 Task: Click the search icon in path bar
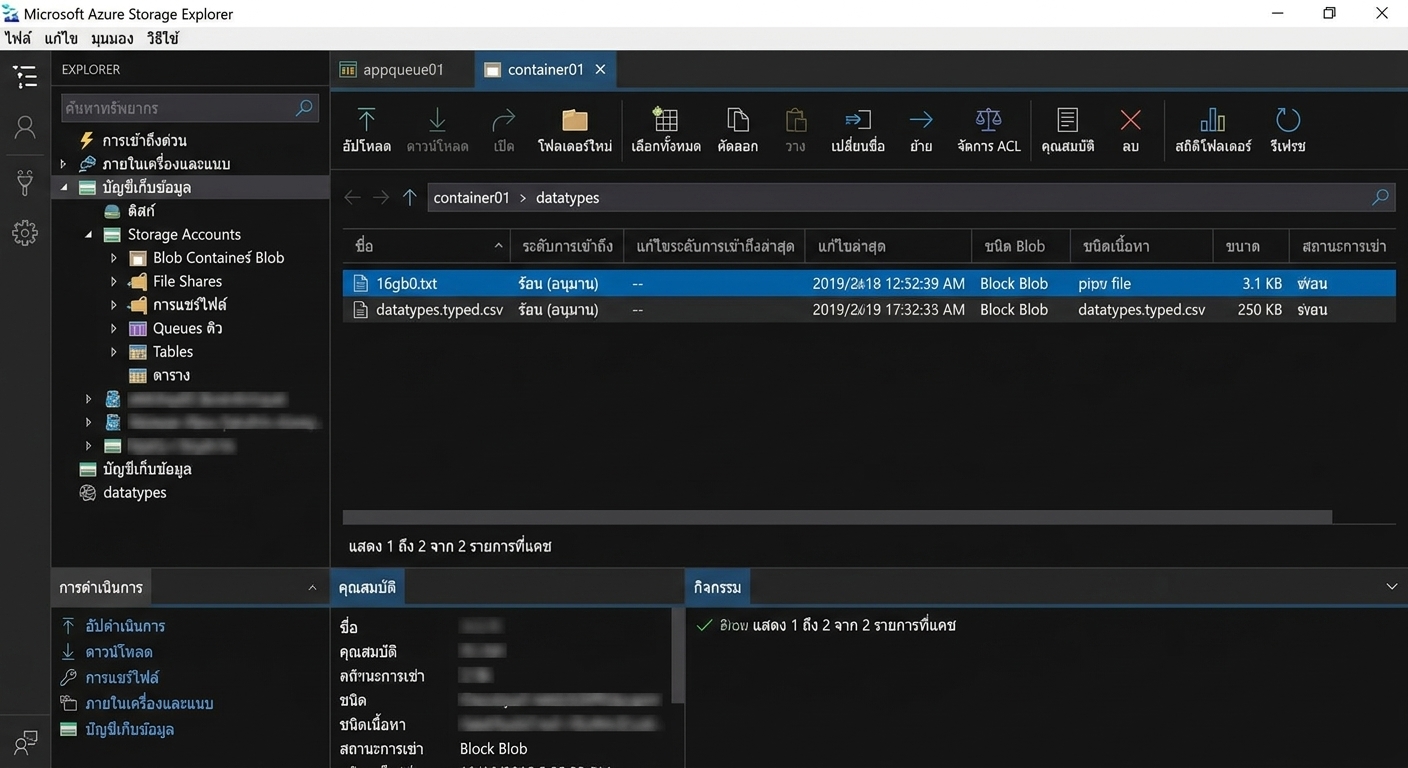[x=1380, y=197]
